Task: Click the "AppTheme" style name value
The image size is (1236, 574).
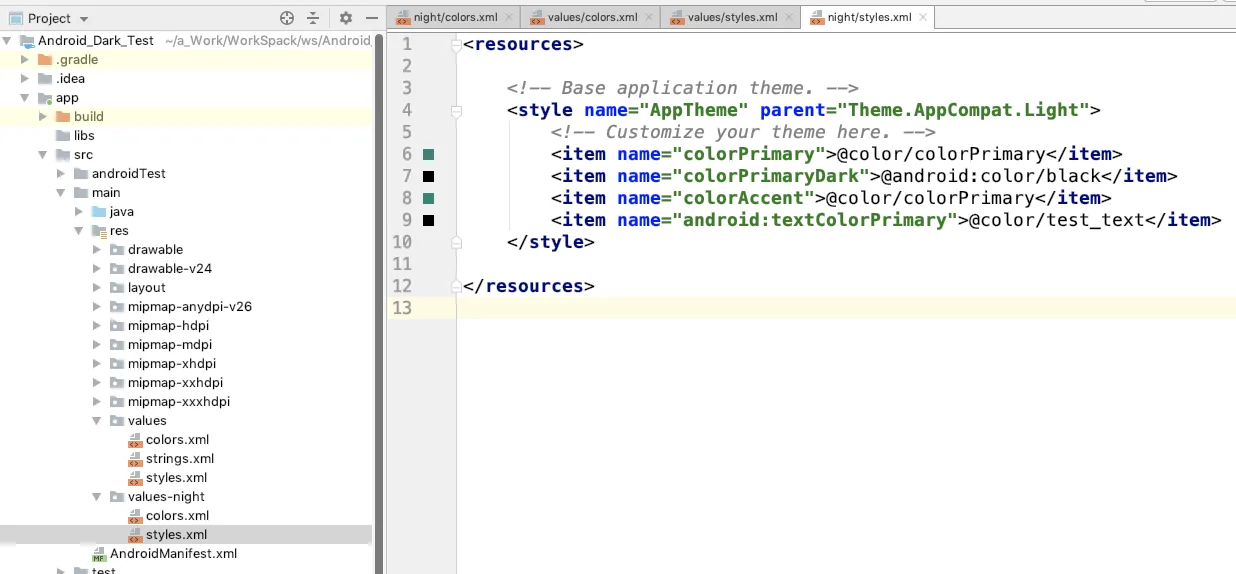Action: 694,110
